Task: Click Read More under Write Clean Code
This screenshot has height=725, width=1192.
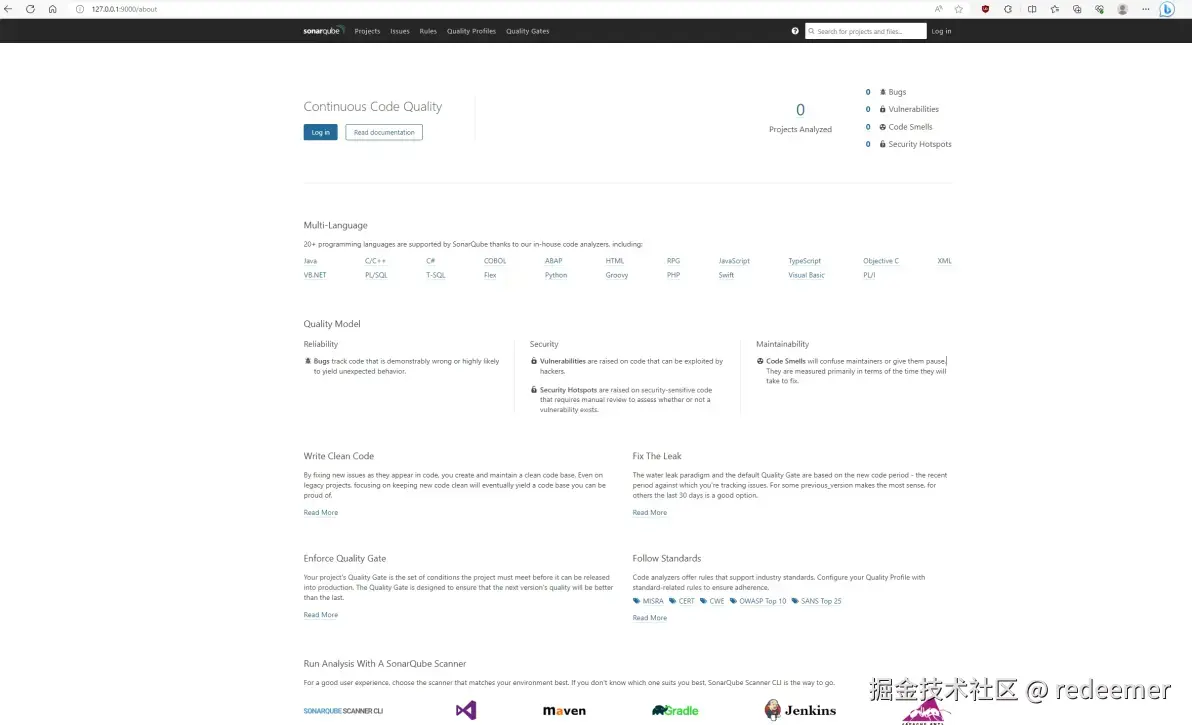Action: pos(321,513)
